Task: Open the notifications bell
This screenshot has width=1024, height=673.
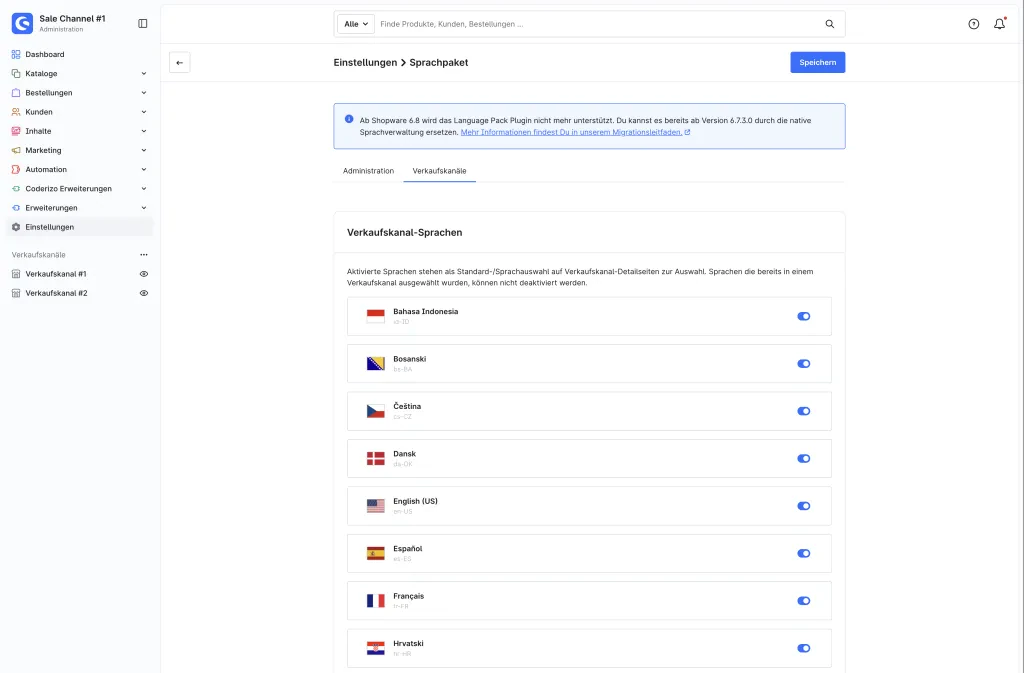Action: point(999,24)
